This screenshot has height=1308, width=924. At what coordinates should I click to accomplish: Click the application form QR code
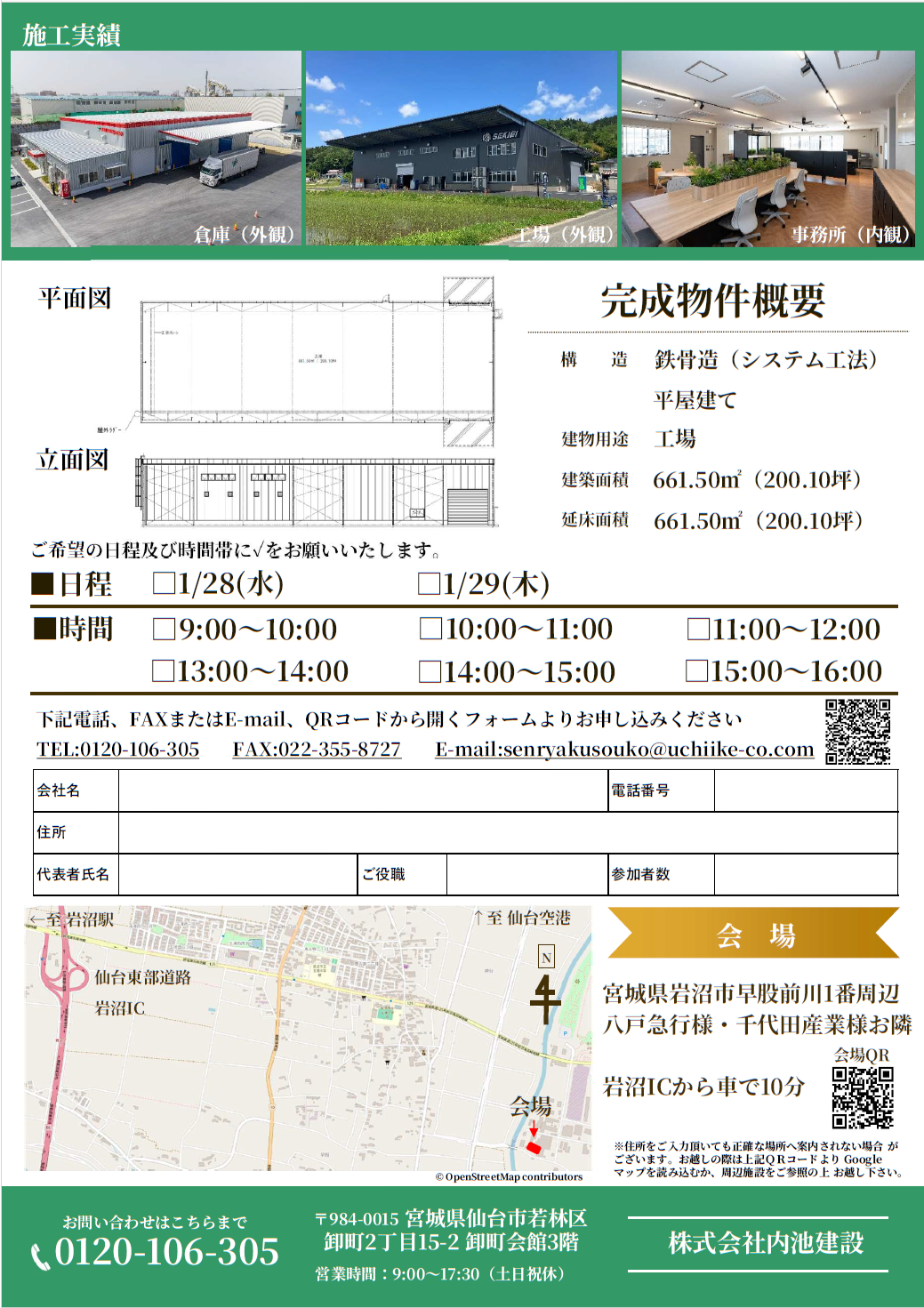857,731
